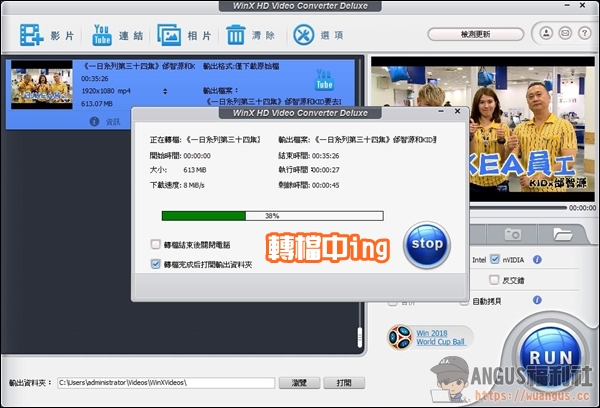Toggle the auto copy (自動拷貝) checkbox

click(x=464, y=302)
